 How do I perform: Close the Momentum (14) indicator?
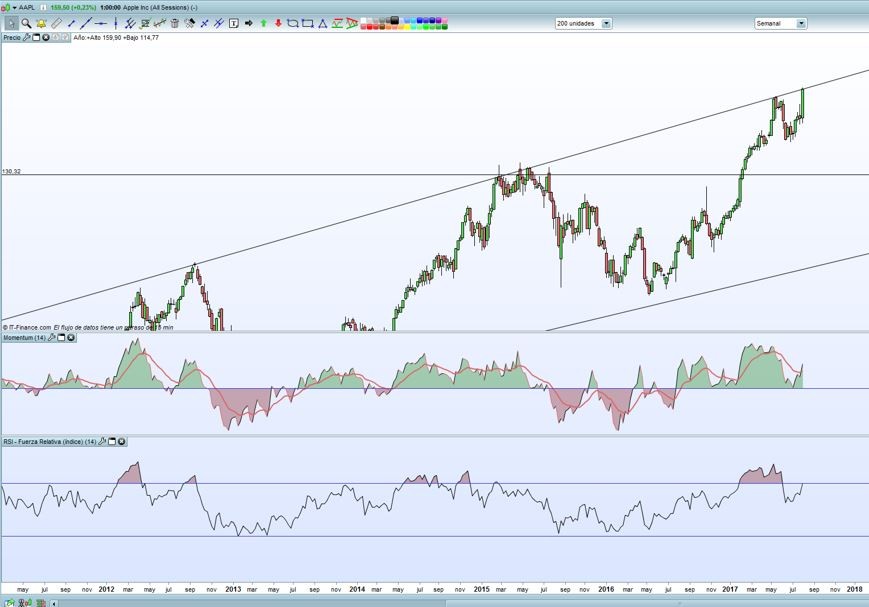click(71, 338)
